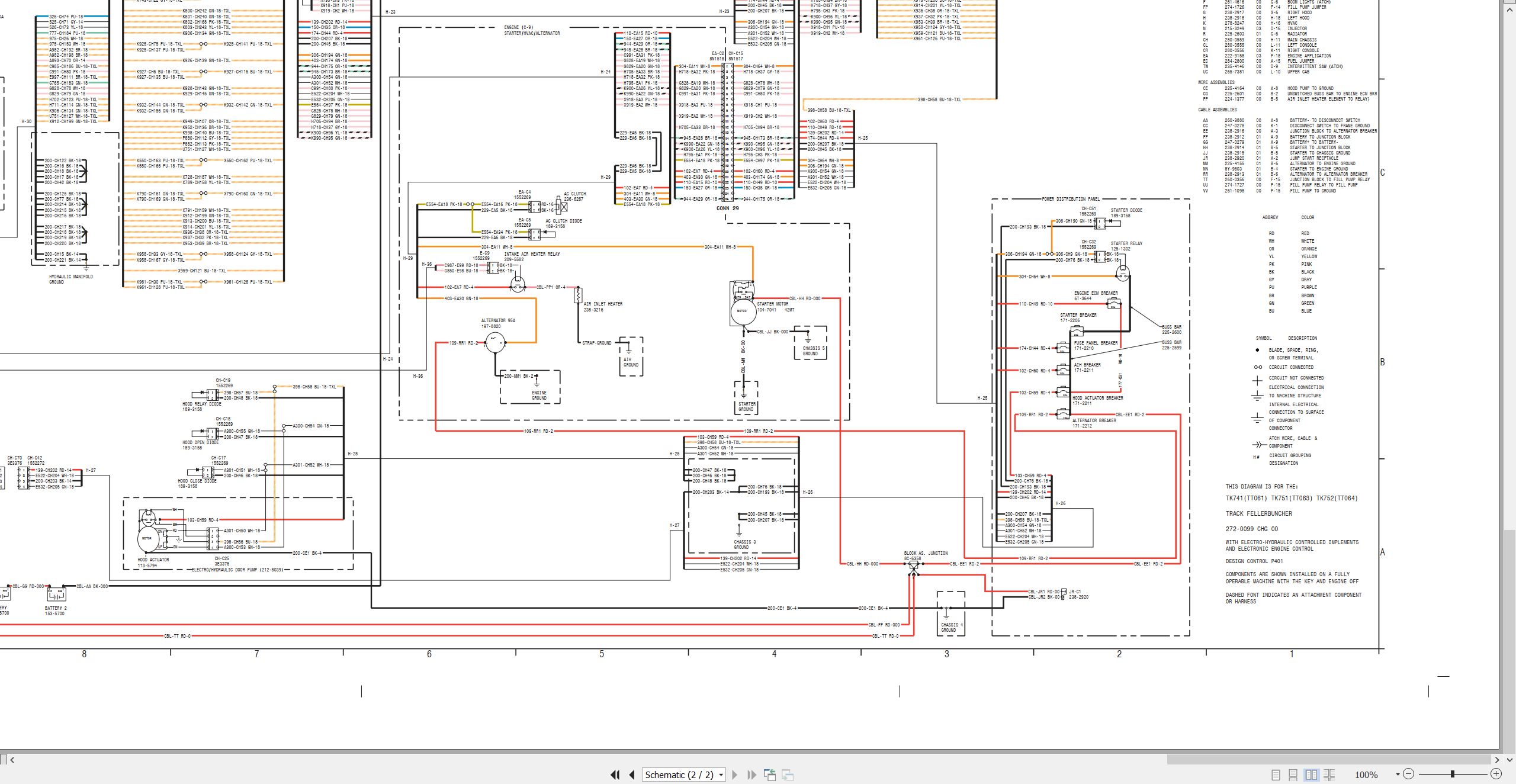This screenshot has height=784, width=1516.
Task: Click the zoom in plus button
Action: click(x=1496, y=774)
